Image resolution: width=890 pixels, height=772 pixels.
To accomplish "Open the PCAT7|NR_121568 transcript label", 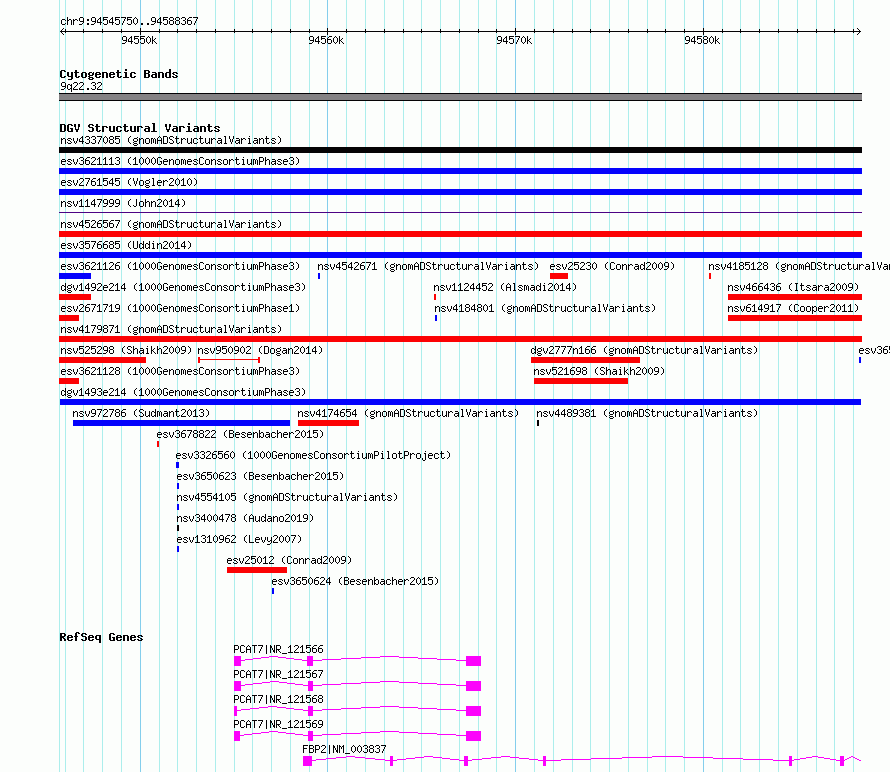I will point(278,699).
